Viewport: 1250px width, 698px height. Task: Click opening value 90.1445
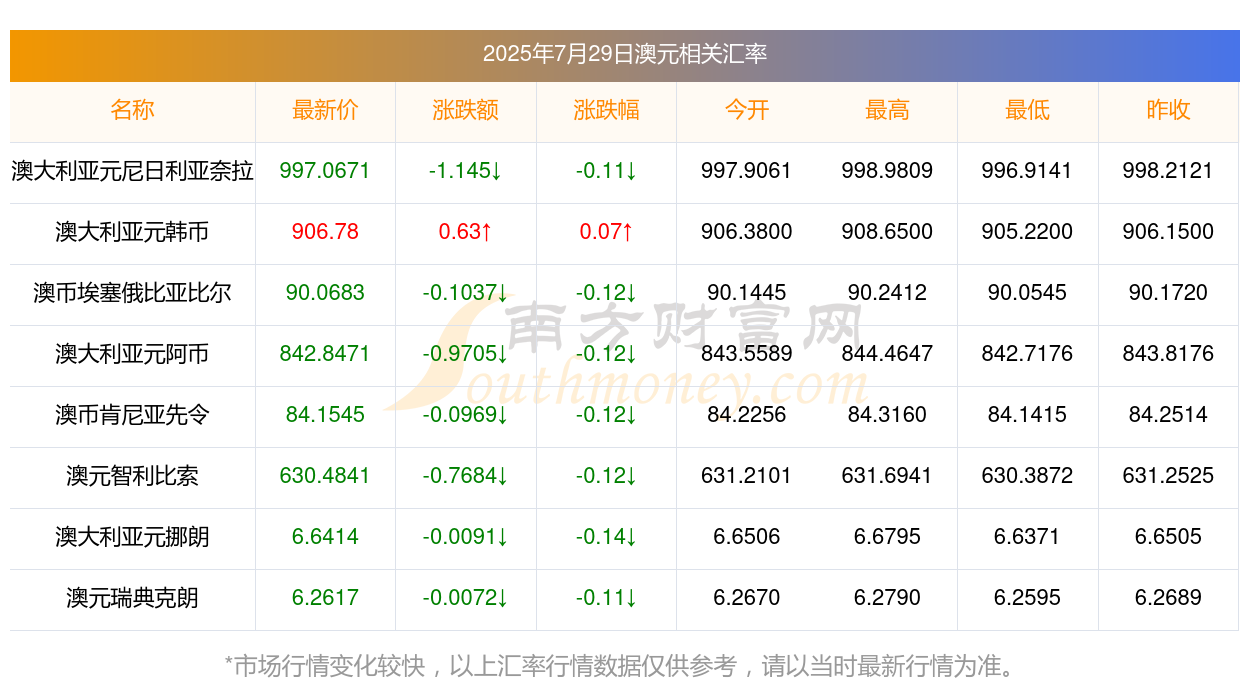747,293
